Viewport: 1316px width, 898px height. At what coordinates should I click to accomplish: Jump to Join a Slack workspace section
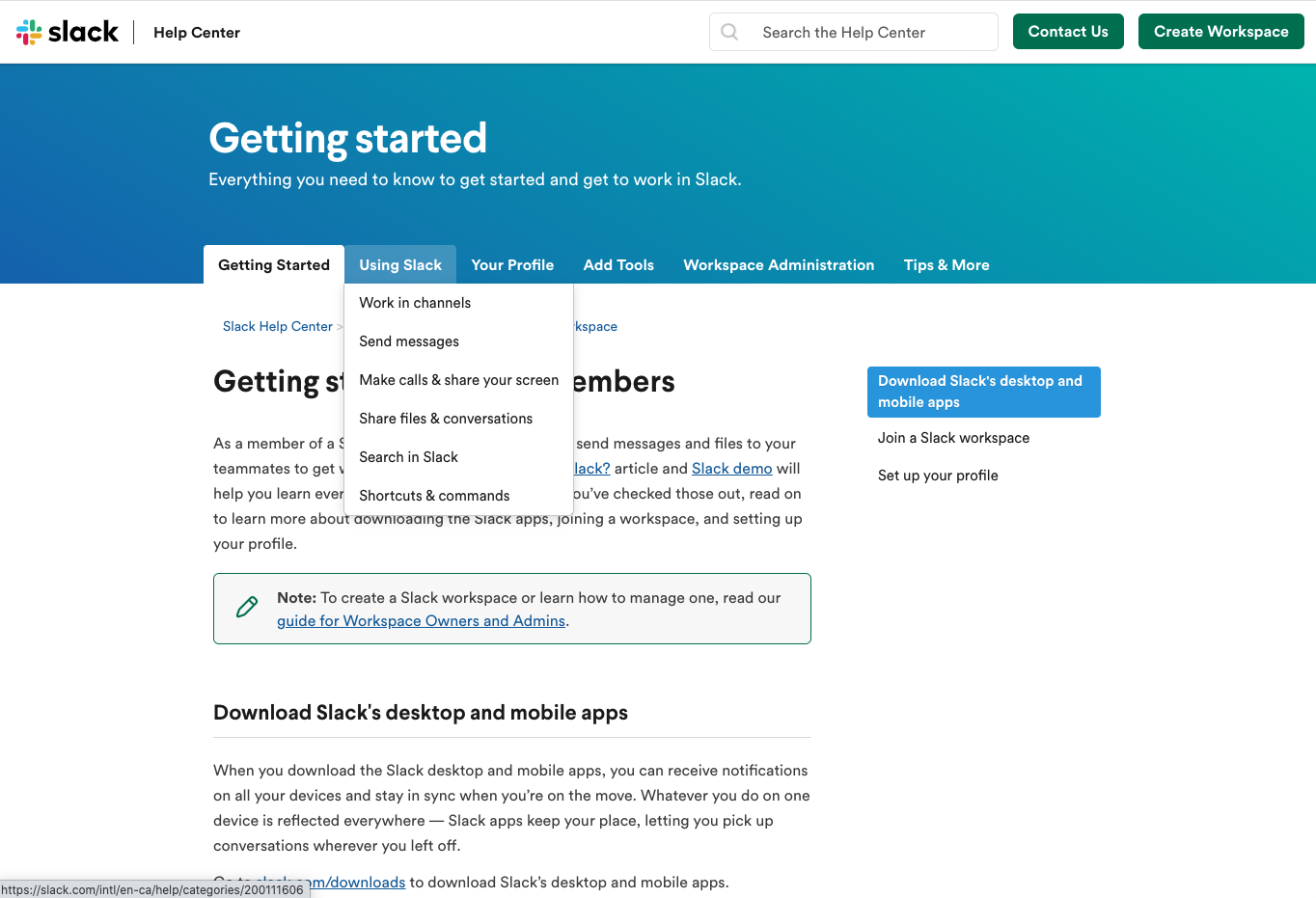coord(953,438)
